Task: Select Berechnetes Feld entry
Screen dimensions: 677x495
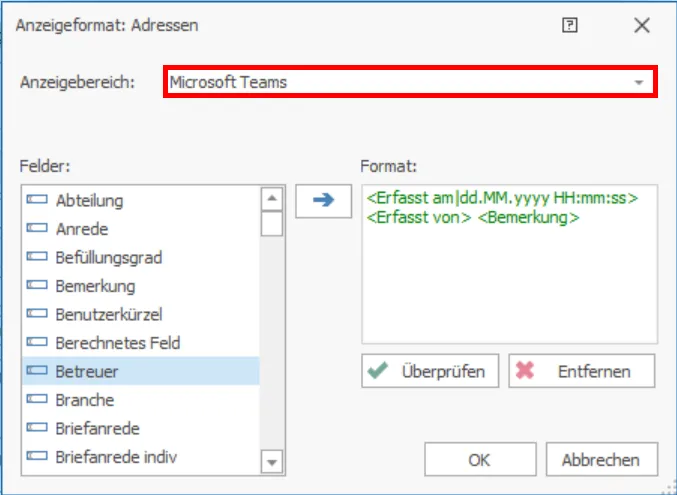Action: pyautogui.click(x=141, y=343)
